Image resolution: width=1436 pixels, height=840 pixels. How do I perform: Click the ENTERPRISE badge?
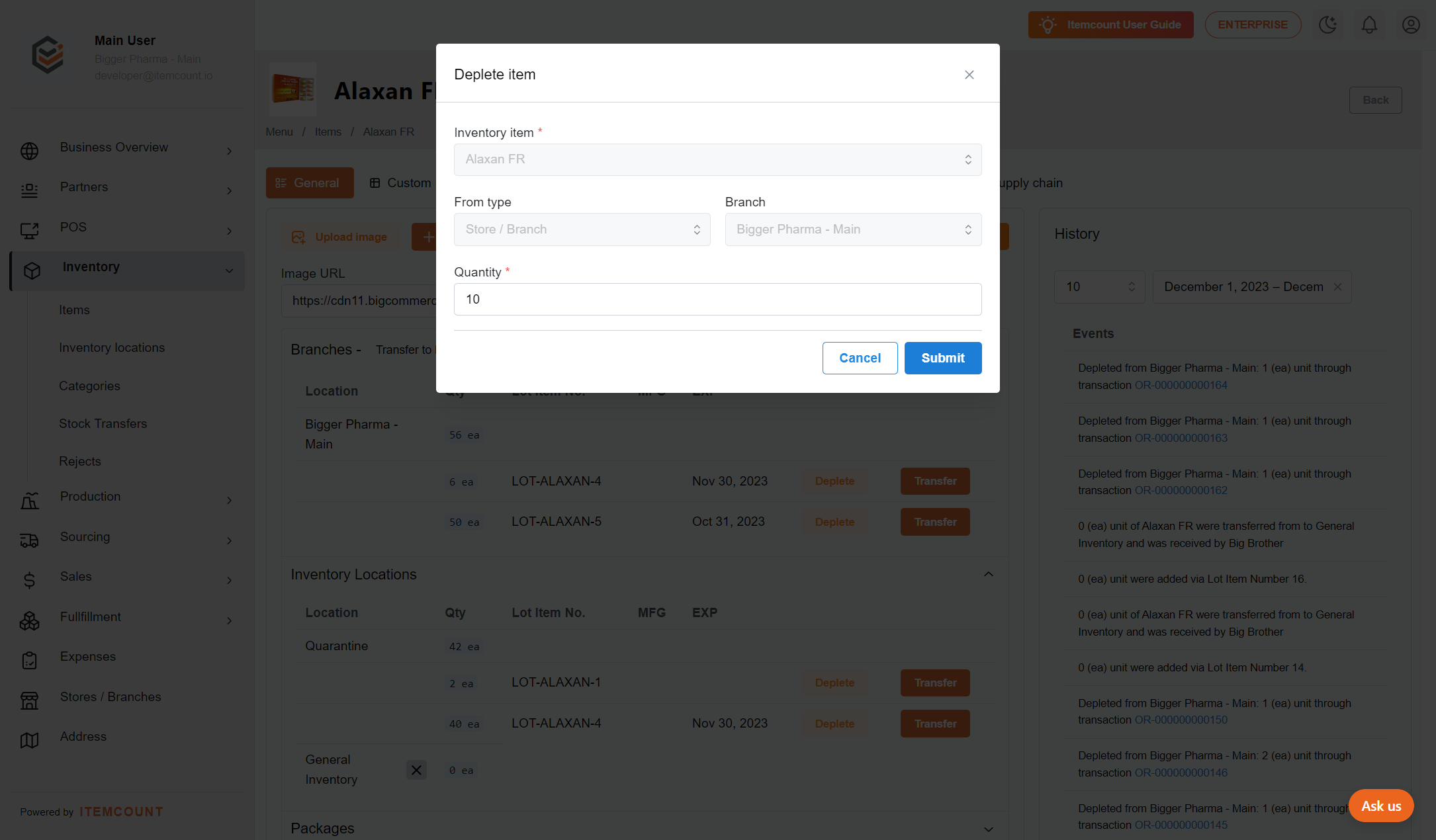(x=1253, y=25)
